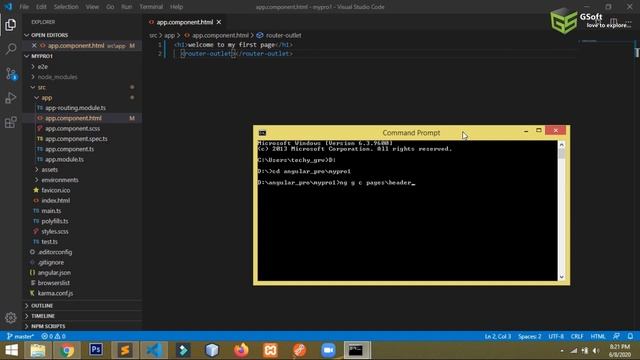Click the network icon in system tray

coord(574,351)
